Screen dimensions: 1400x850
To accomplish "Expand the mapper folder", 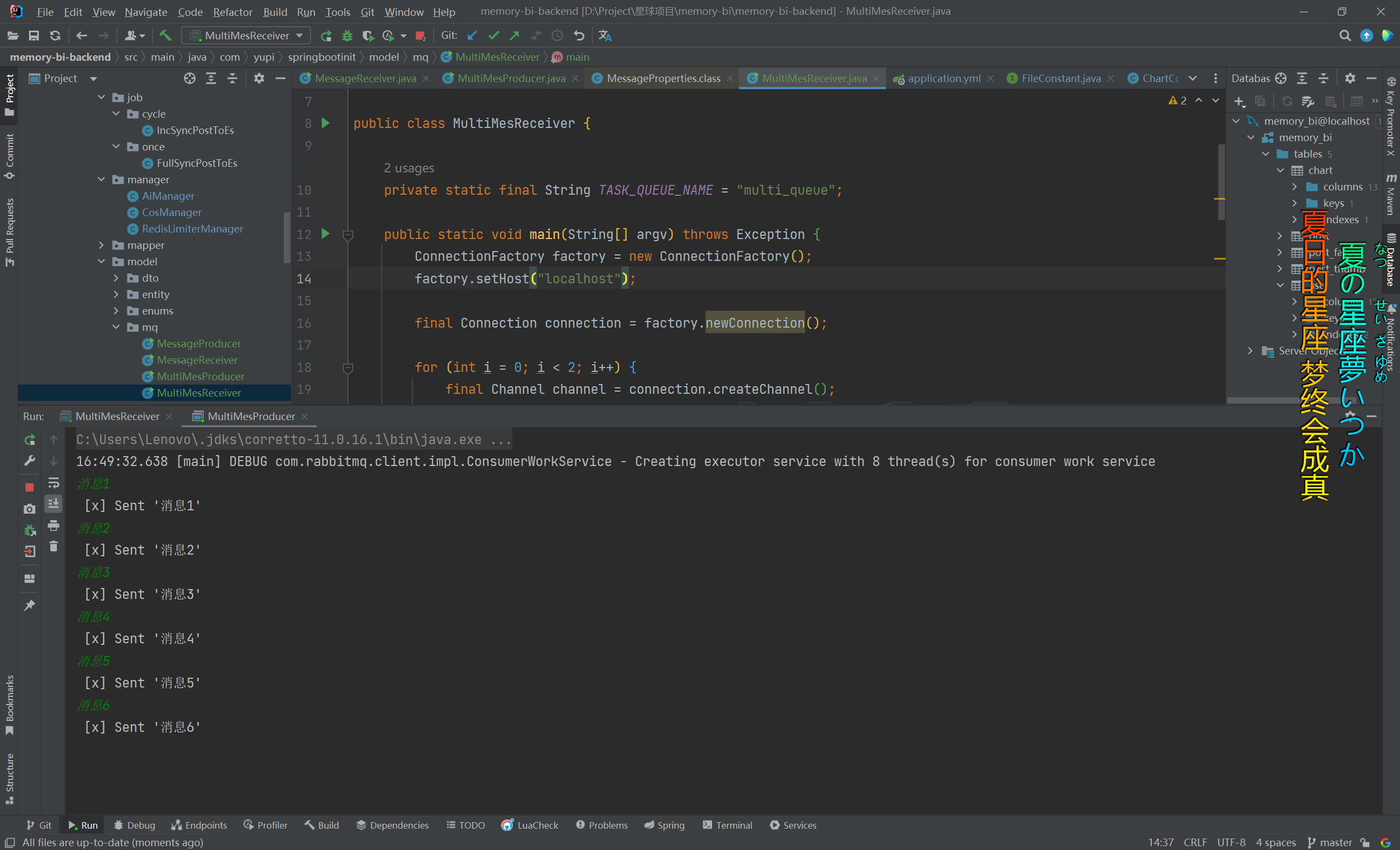I will pos(101,245).
